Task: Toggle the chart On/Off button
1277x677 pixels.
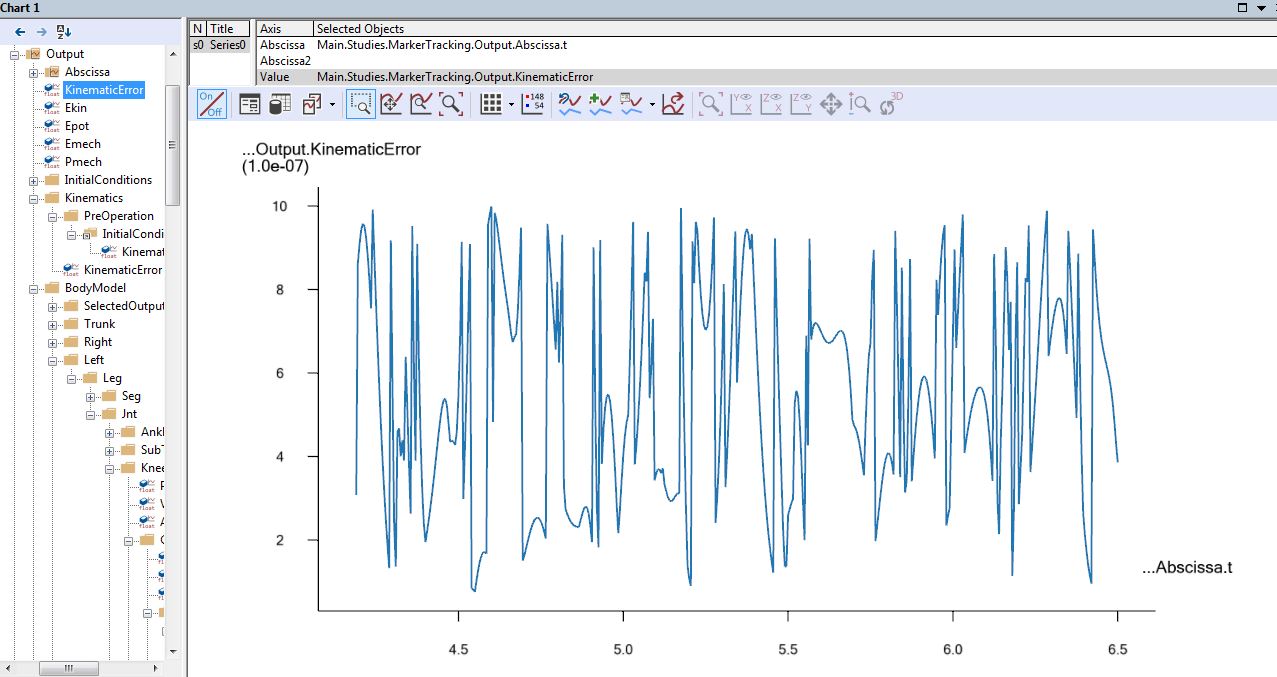Action: 211,103
